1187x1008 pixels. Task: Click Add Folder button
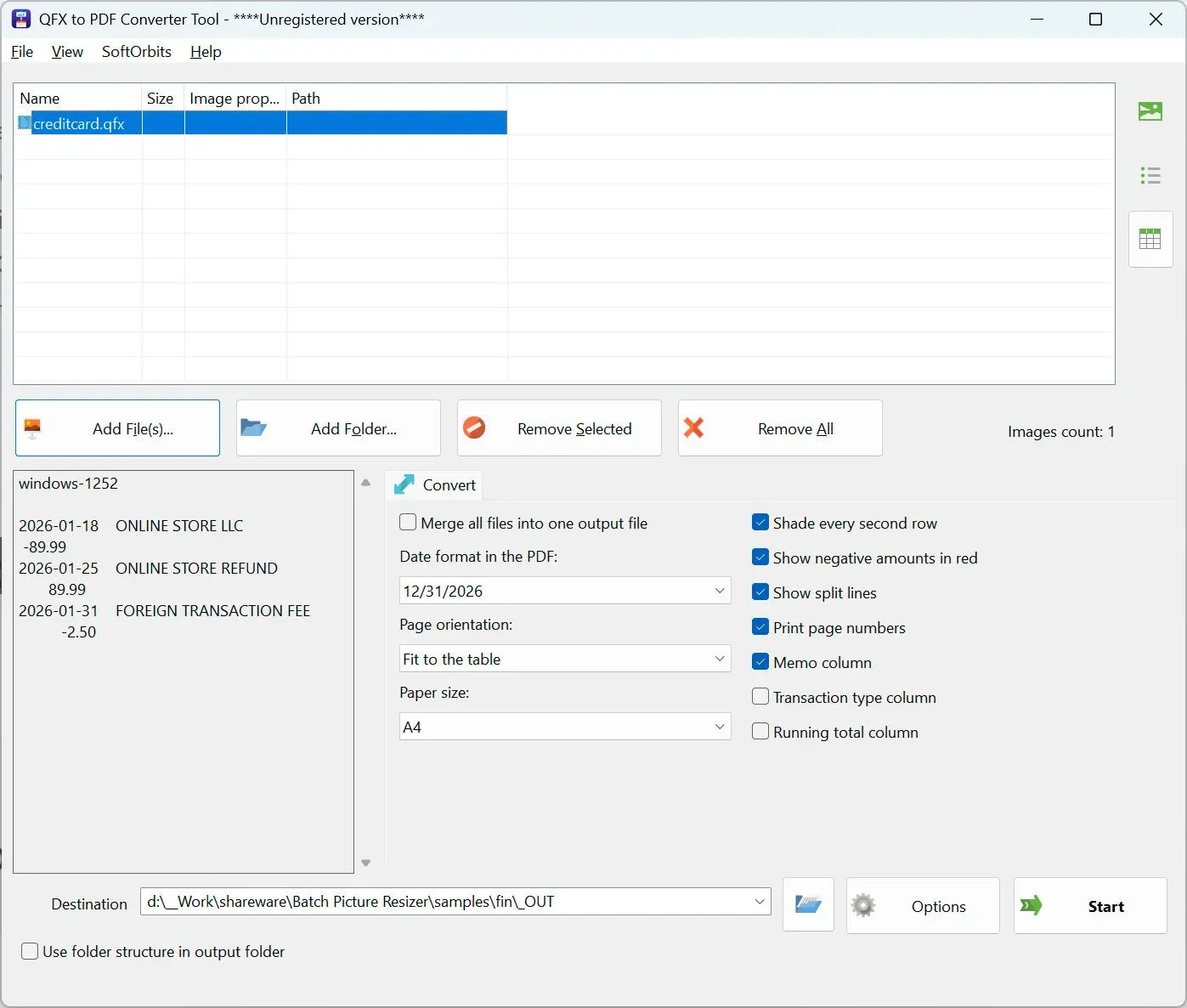338,428
